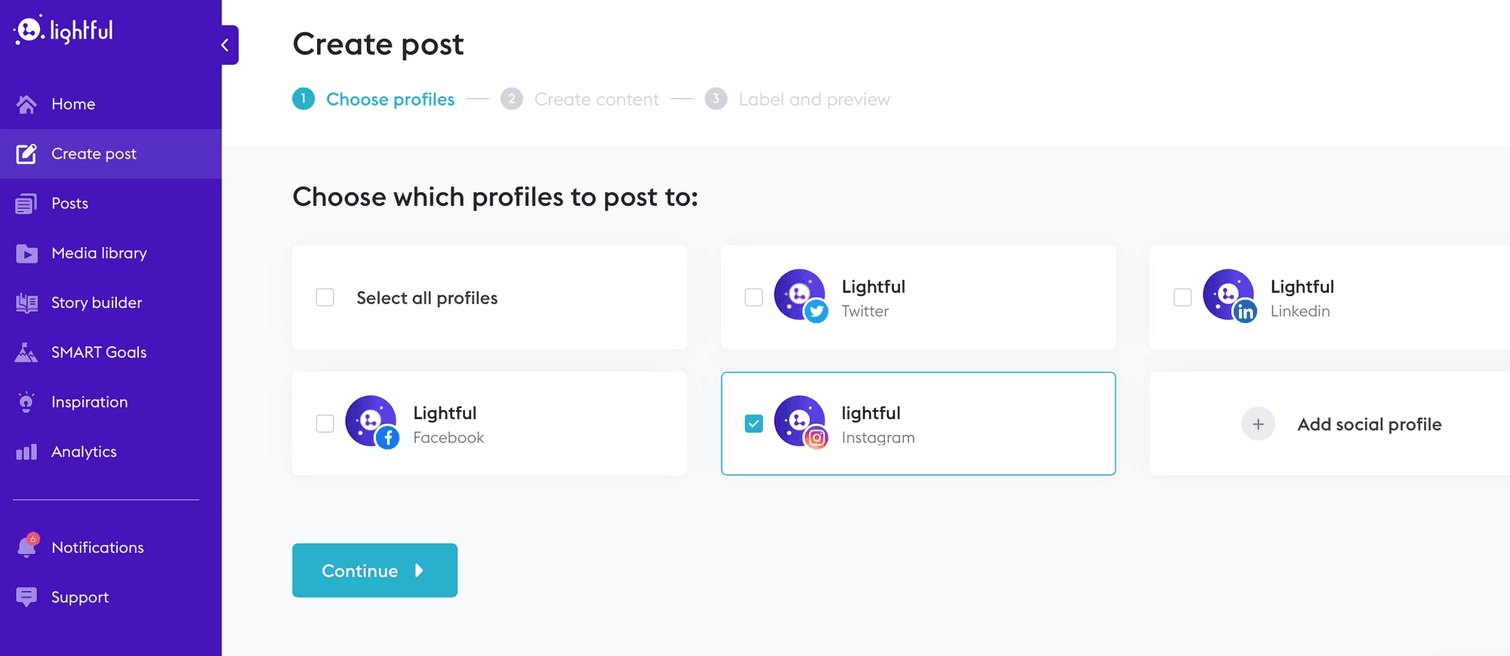1510x656 pixels.
Task: Click Add social profile
Action: coord(1368,424)
